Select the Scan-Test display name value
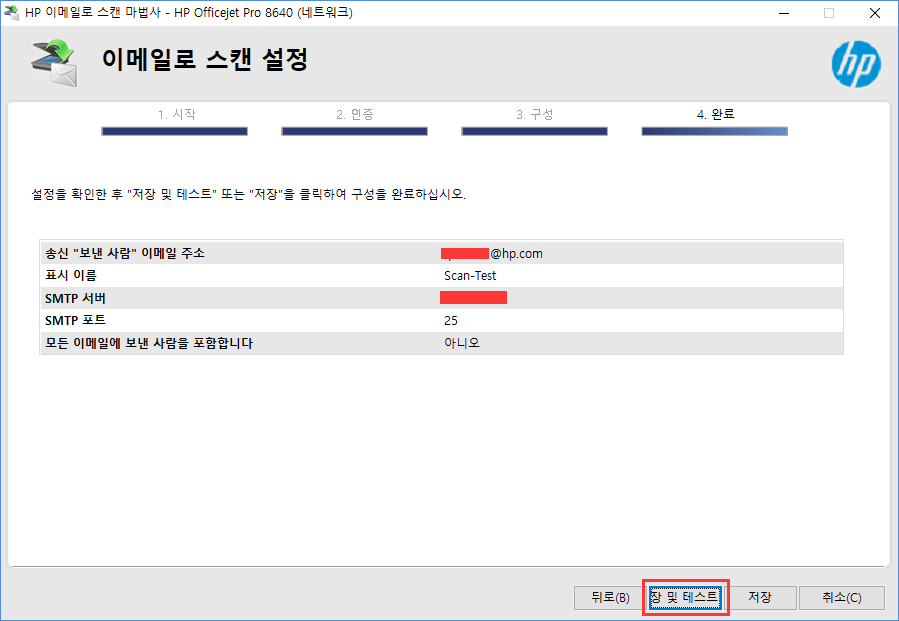 click(470, 276)
